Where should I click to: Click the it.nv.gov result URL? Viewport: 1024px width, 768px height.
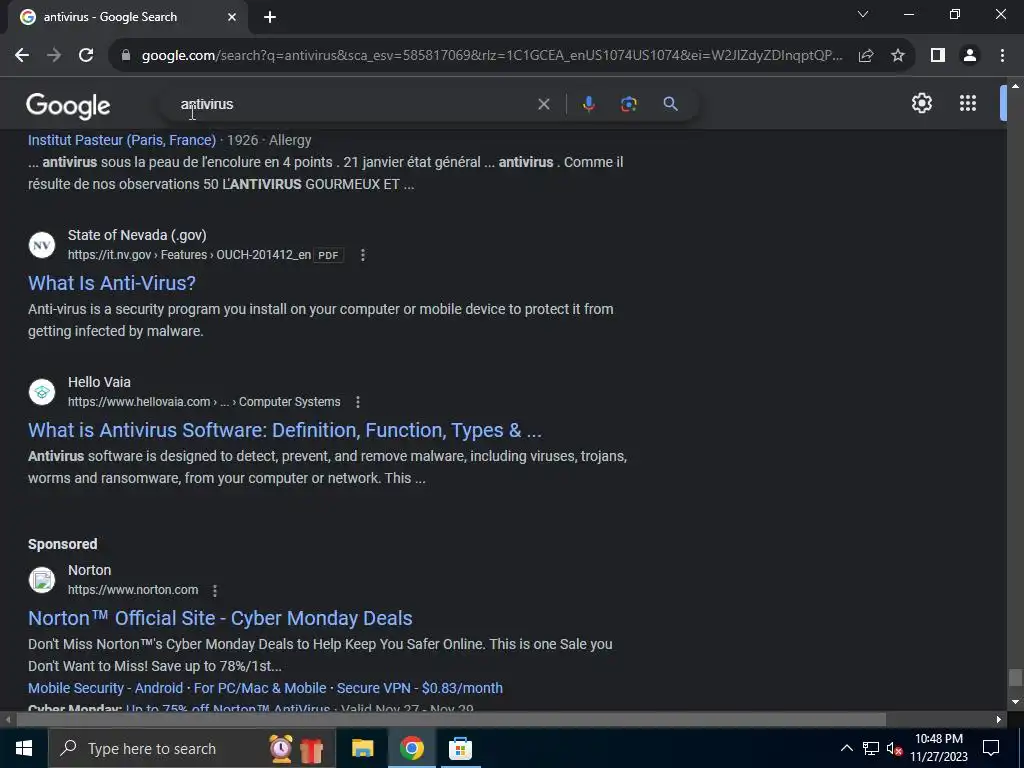click(189, 255)
